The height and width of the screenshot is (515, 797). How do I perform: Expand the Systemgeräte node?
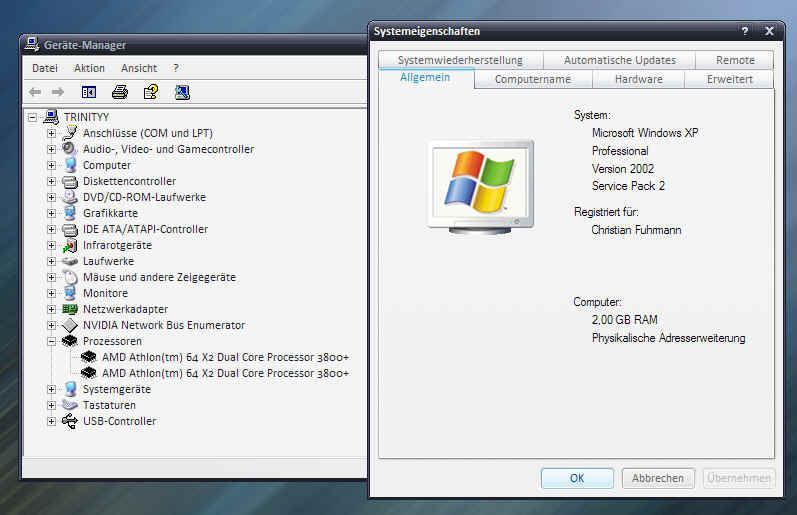(51, 389)
